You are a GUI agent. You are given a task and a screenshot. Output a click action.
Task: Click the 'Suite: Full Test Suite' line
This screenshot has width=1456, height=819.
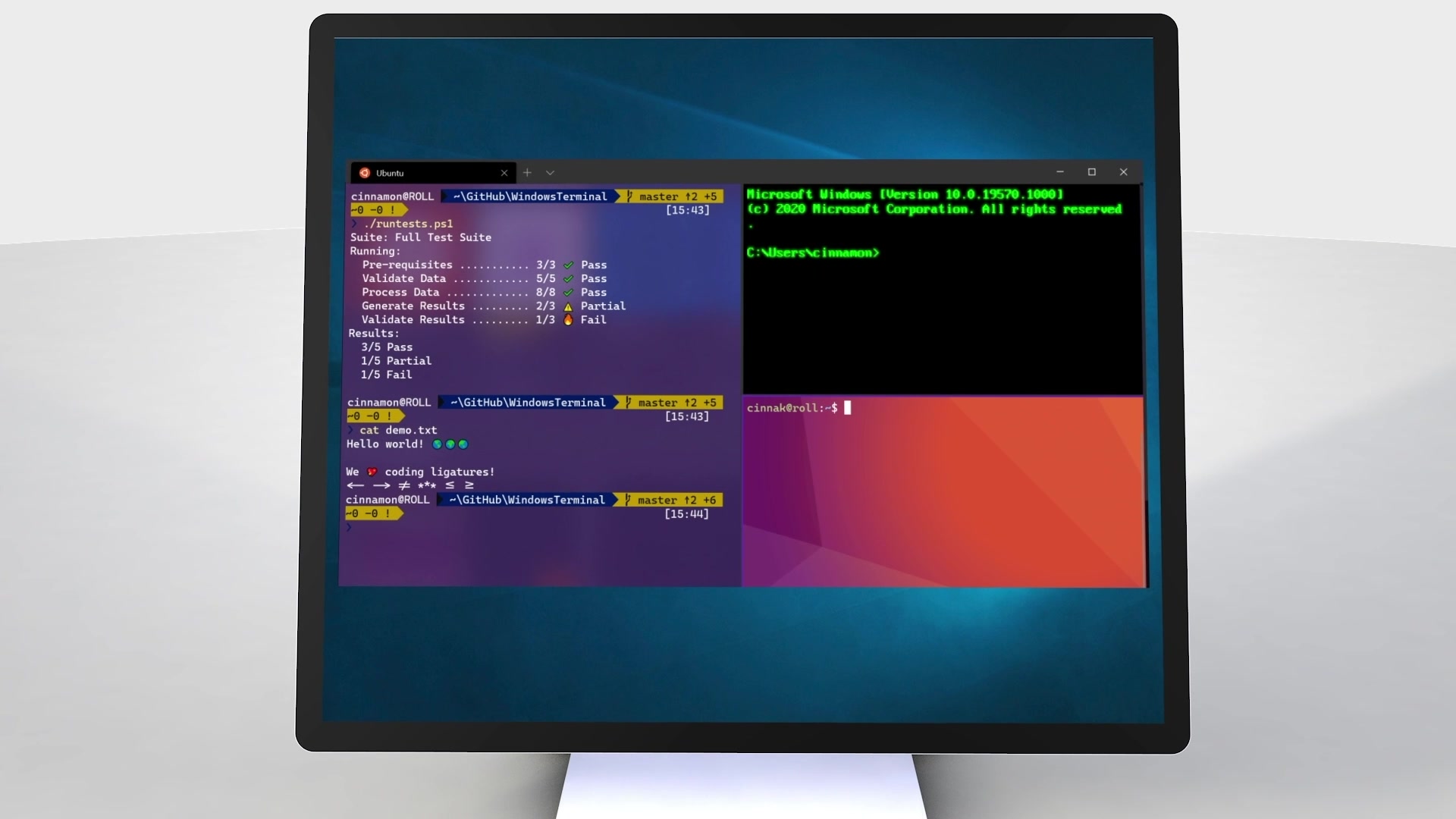click(421, 237)
